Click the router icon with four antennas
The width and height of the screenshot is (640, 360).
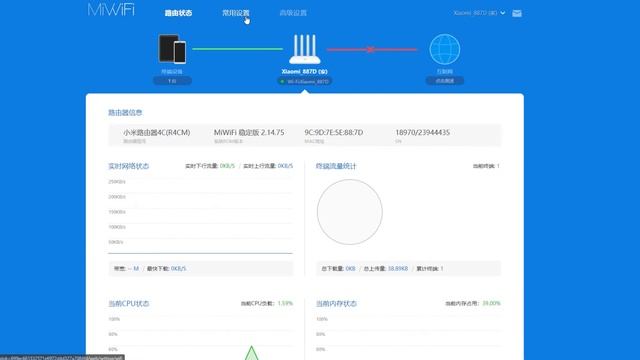point(304,49)
